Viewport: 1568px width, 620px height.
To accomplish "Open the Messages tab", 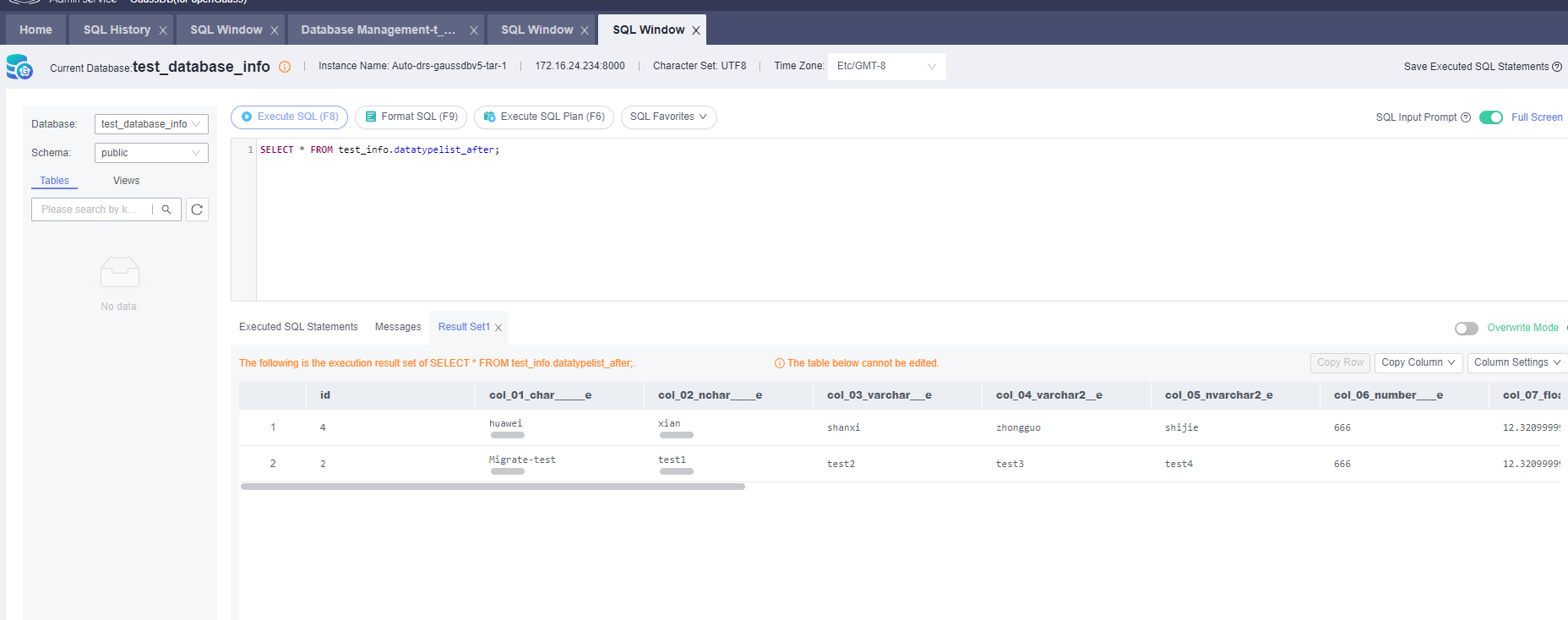I will click(398, 327).
